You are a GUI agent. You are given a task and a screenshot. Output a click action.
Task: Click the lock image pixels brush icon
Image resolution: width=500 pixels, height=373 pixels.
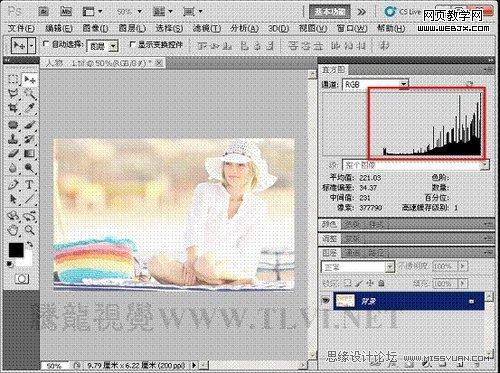(359, 283)
